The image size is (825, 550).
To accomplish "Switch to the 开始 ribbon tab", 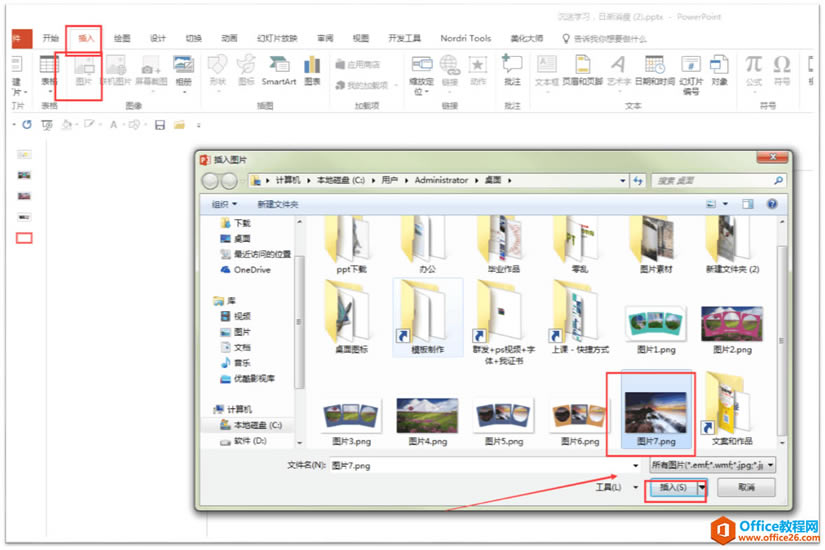I will [51, 38].
